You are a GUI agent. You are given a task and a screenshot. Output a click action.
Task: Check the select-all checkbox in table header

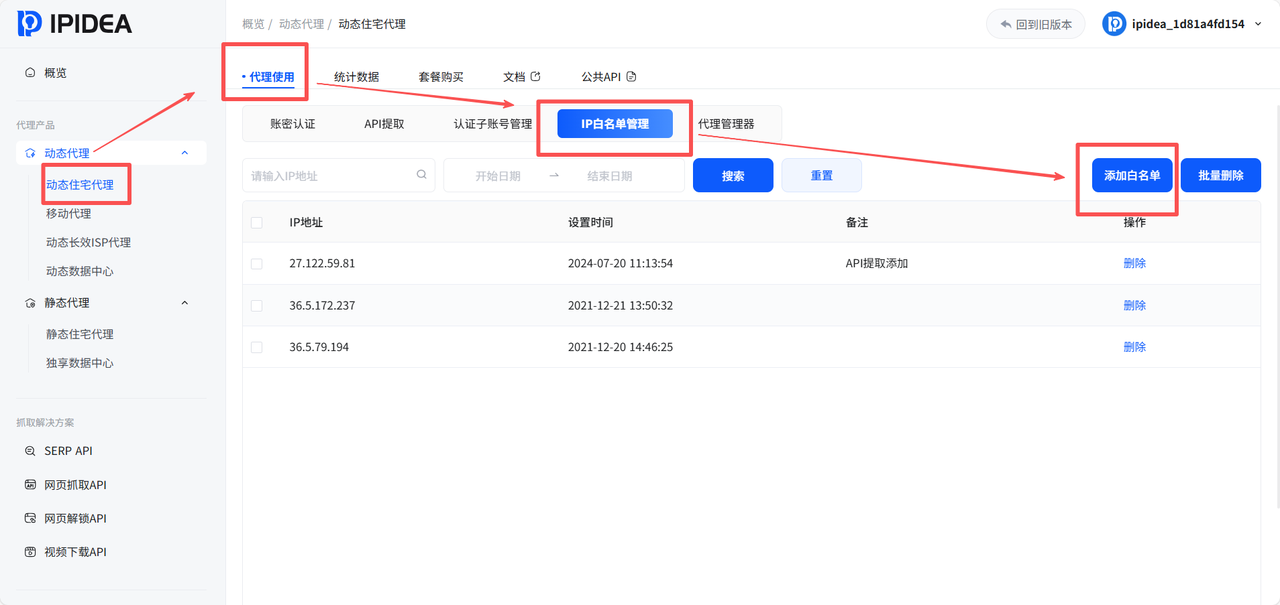coord(256,222)
